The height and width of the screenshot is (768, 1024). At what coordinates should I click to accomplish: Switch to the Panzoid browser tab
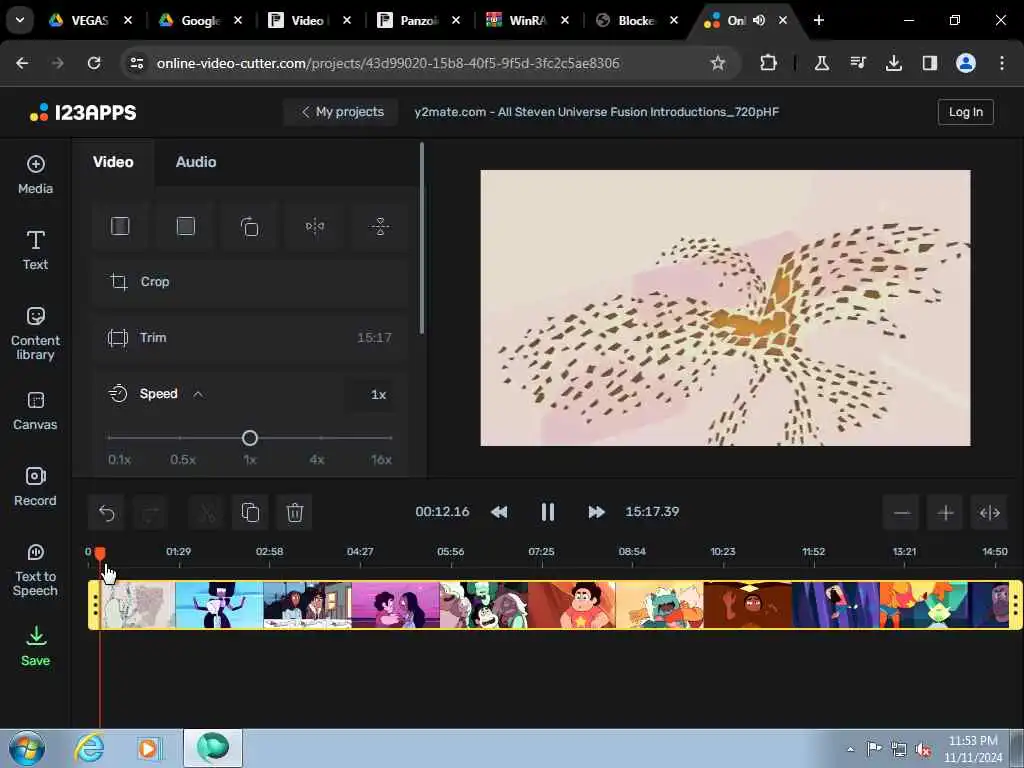click(x=418, y=20)
